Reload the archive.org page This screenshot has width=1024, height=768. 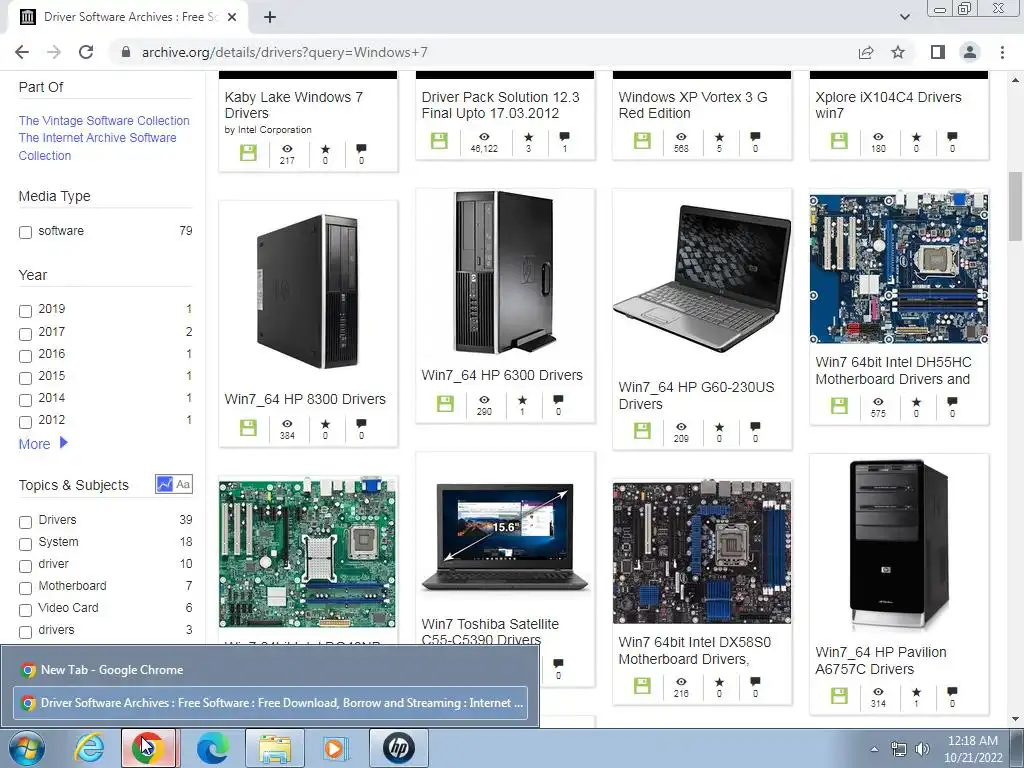click(86, 52)
